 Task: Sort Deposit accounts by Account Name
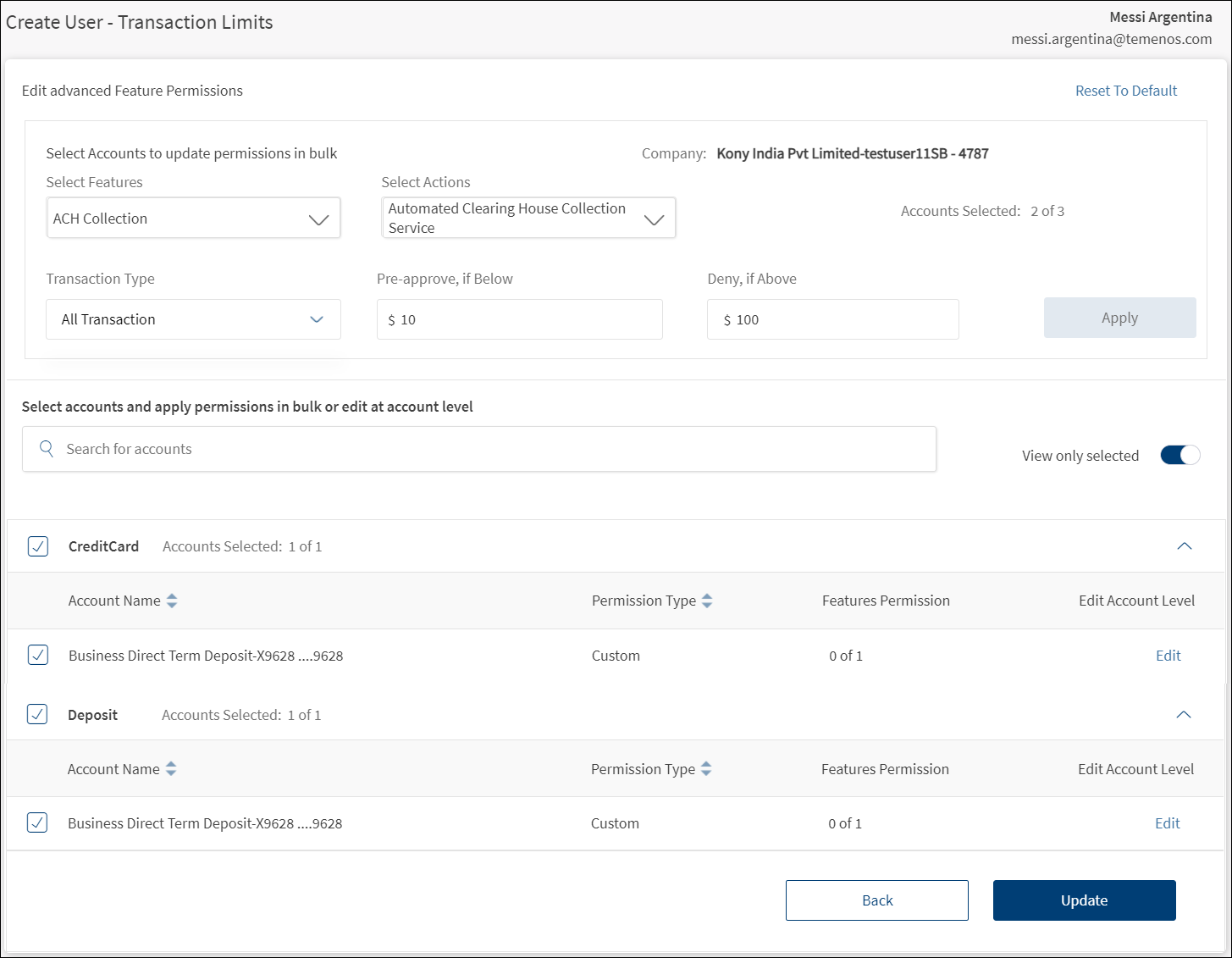pos(171,769)
